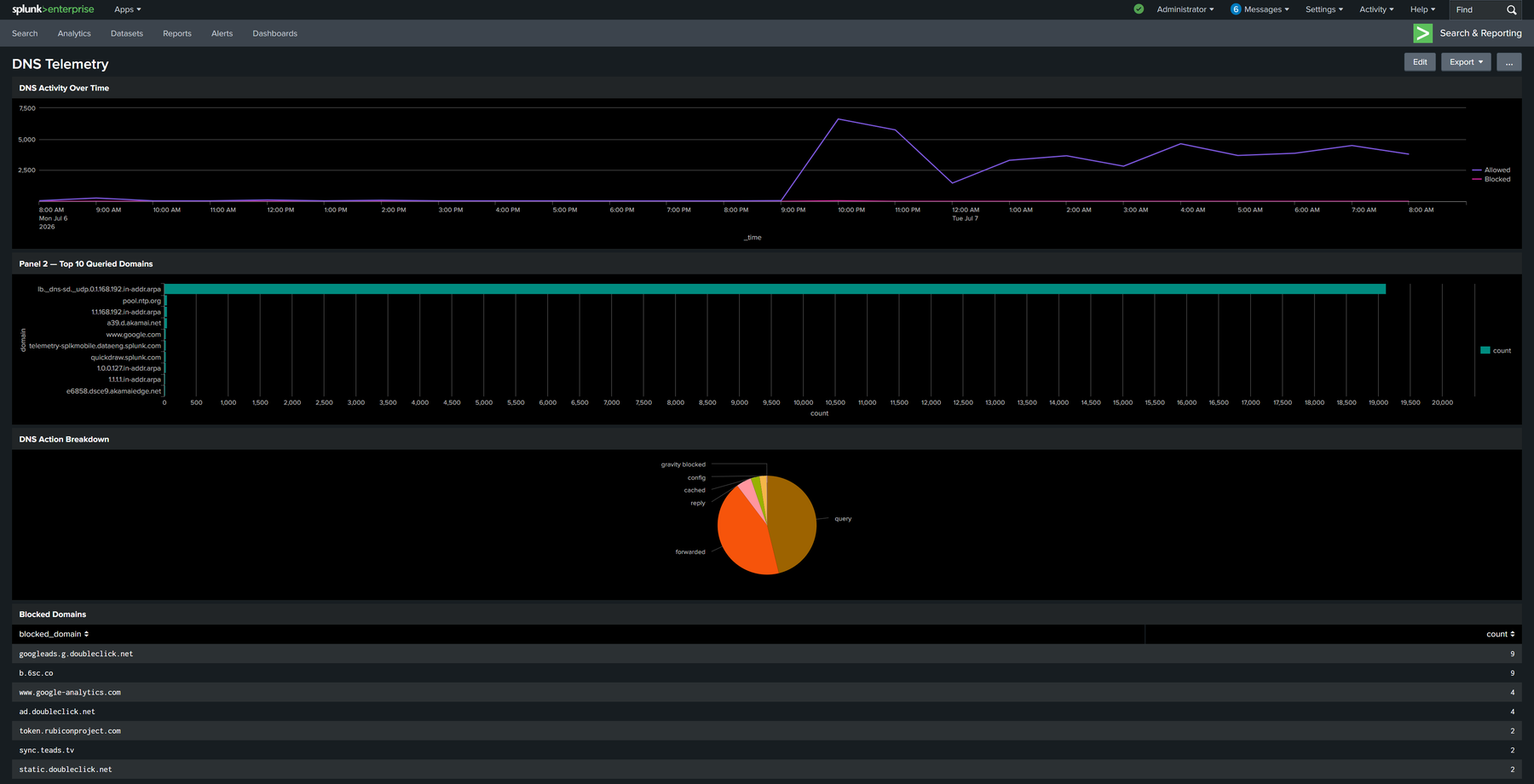Click the teal count legend swatch
The height and width of the screenshot is (784, 1534).
(x=1485, y=350)
